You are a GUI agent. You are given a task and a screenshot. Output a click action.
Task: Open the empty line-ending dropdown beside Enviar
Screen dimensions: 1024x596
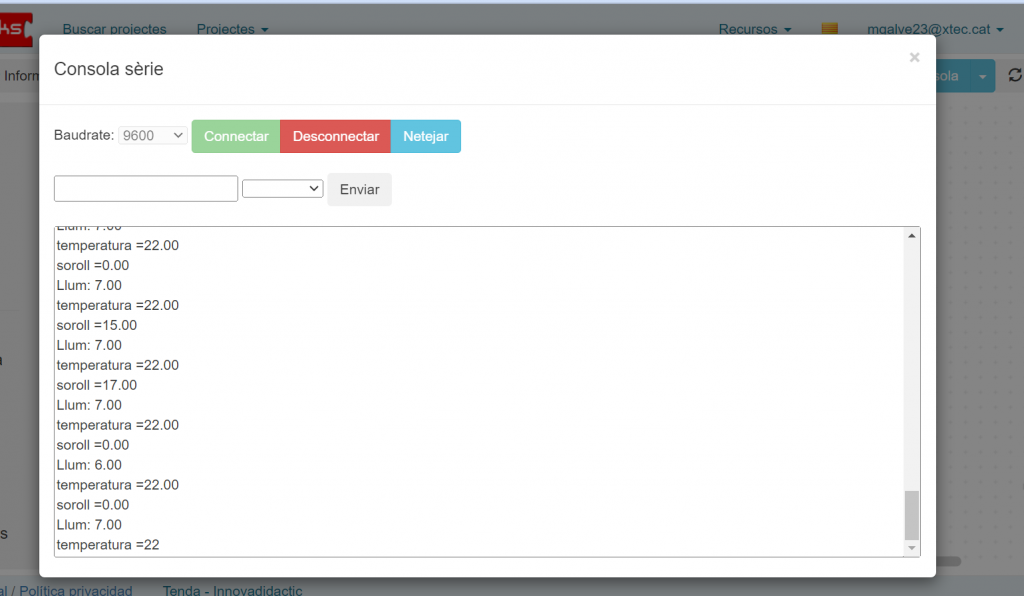(x=283, y=189)
